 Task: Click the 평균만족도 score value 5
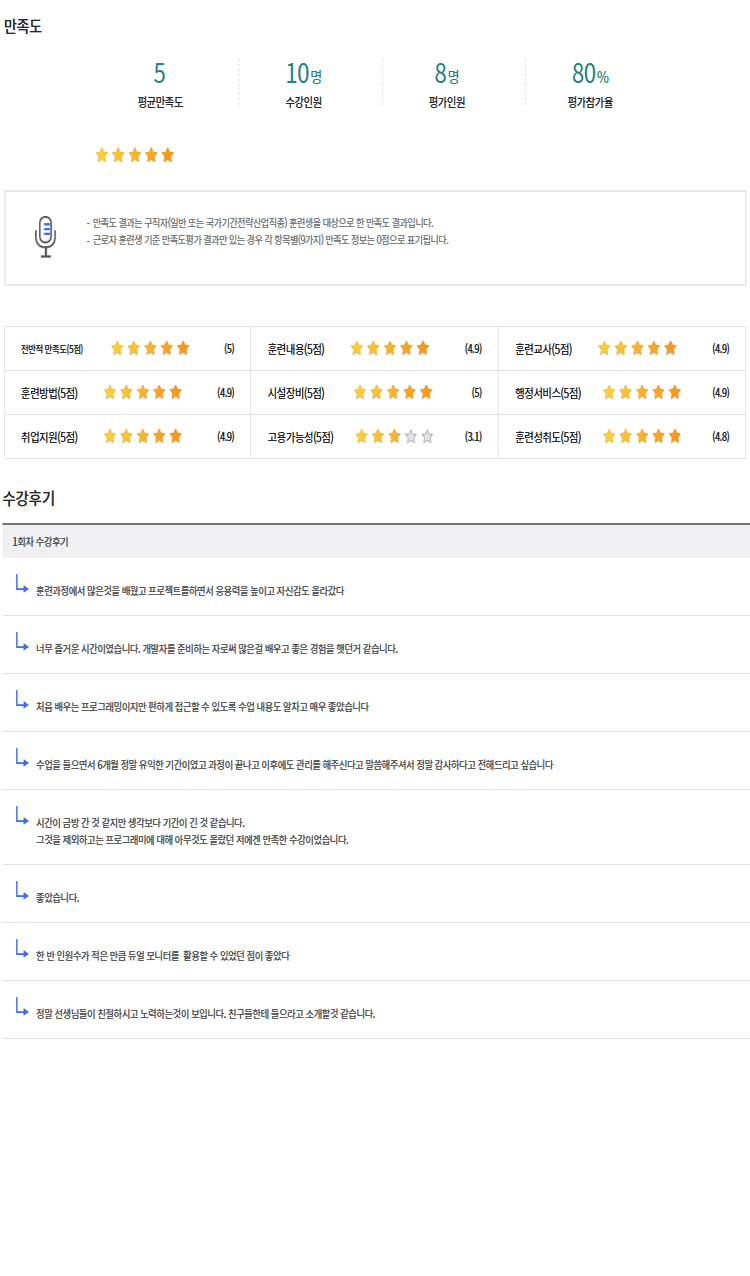(160, 74)
